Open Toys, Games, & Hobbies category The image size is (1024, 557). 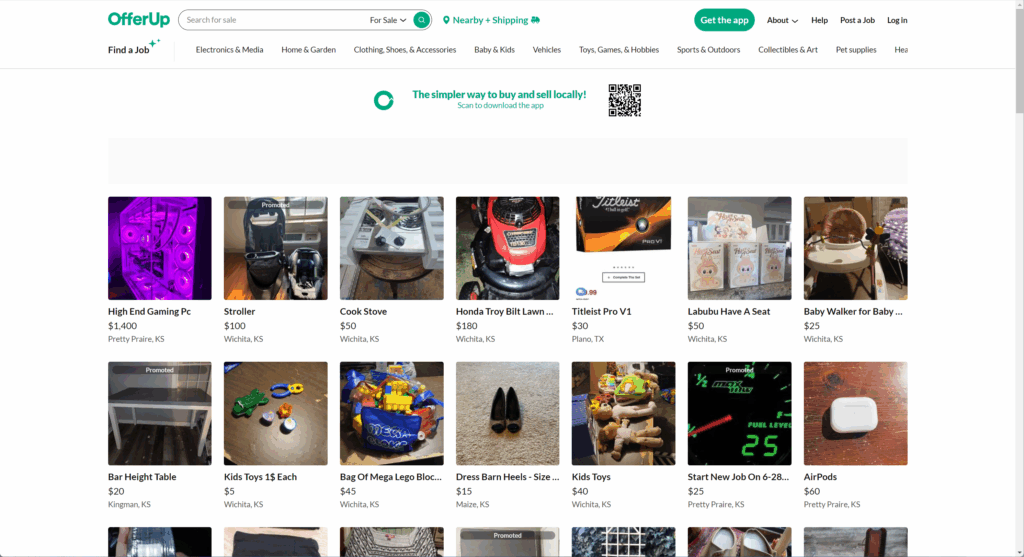618,50
